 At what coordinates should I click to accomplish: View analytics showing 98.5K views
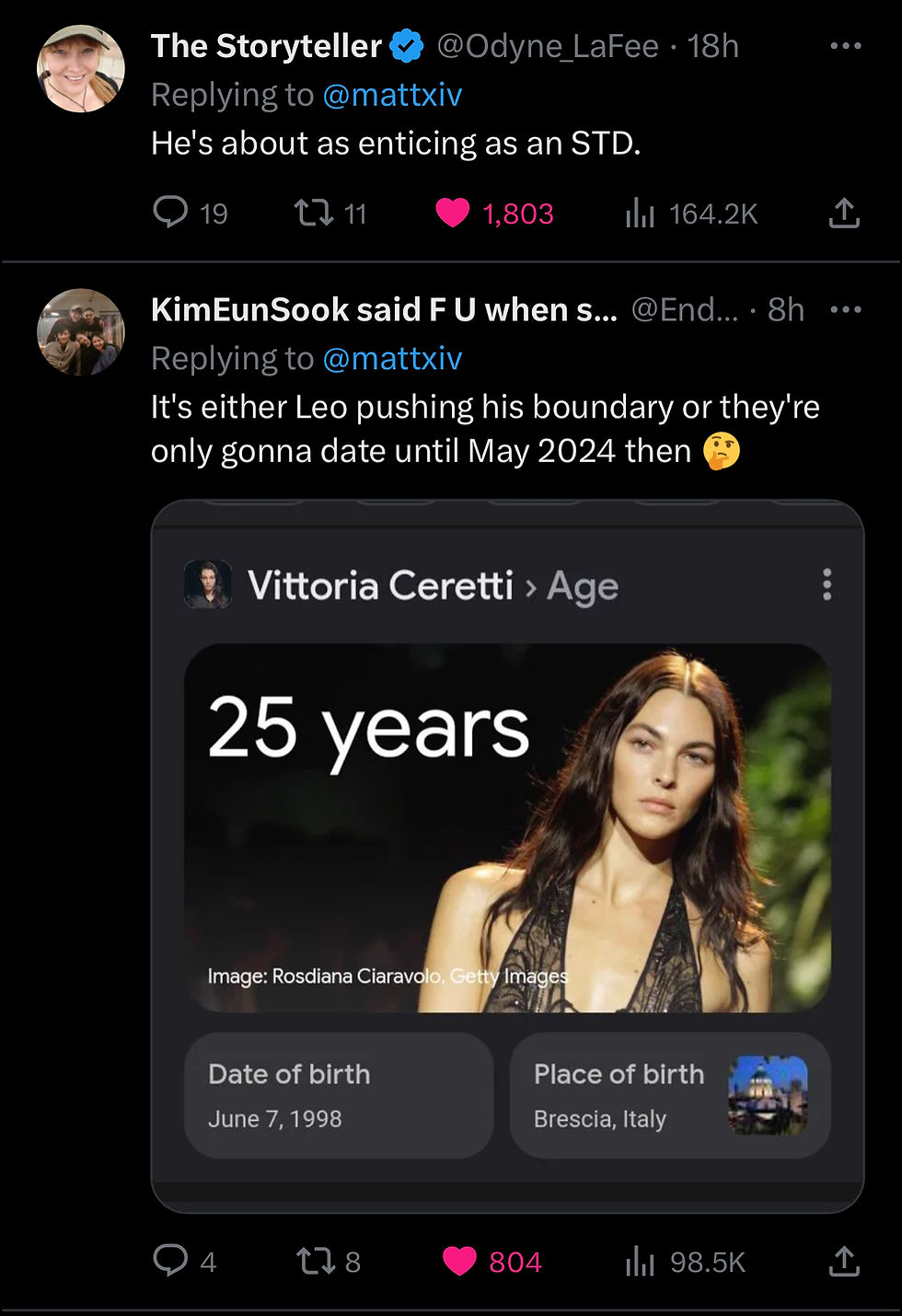[640, 1262]
